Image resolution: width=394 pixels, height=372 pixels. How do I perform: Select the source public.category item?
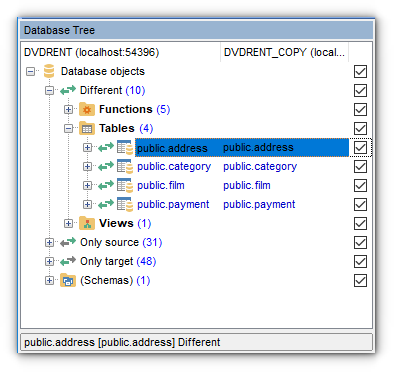174,166
